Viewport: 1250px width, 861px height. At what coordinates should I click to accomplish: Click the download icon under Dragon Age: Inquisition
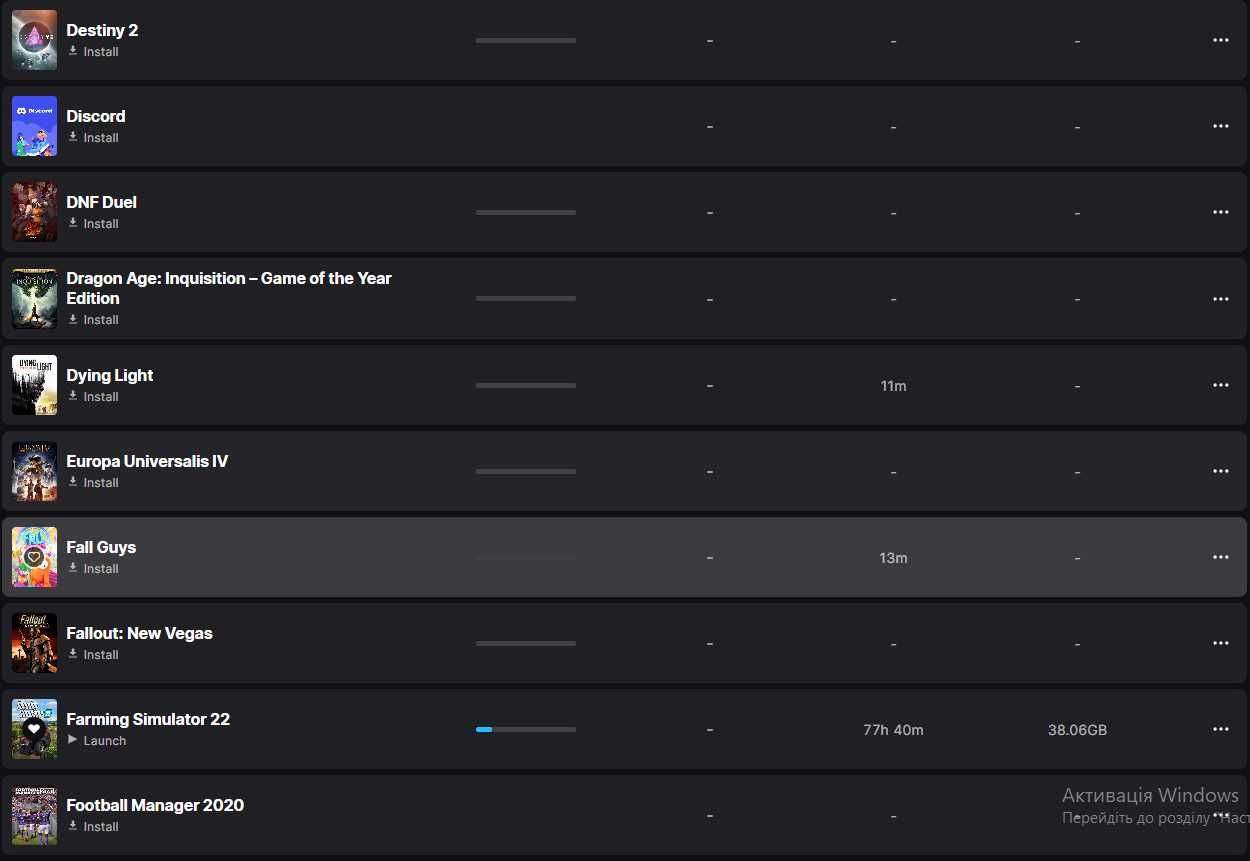coord(73,319)
